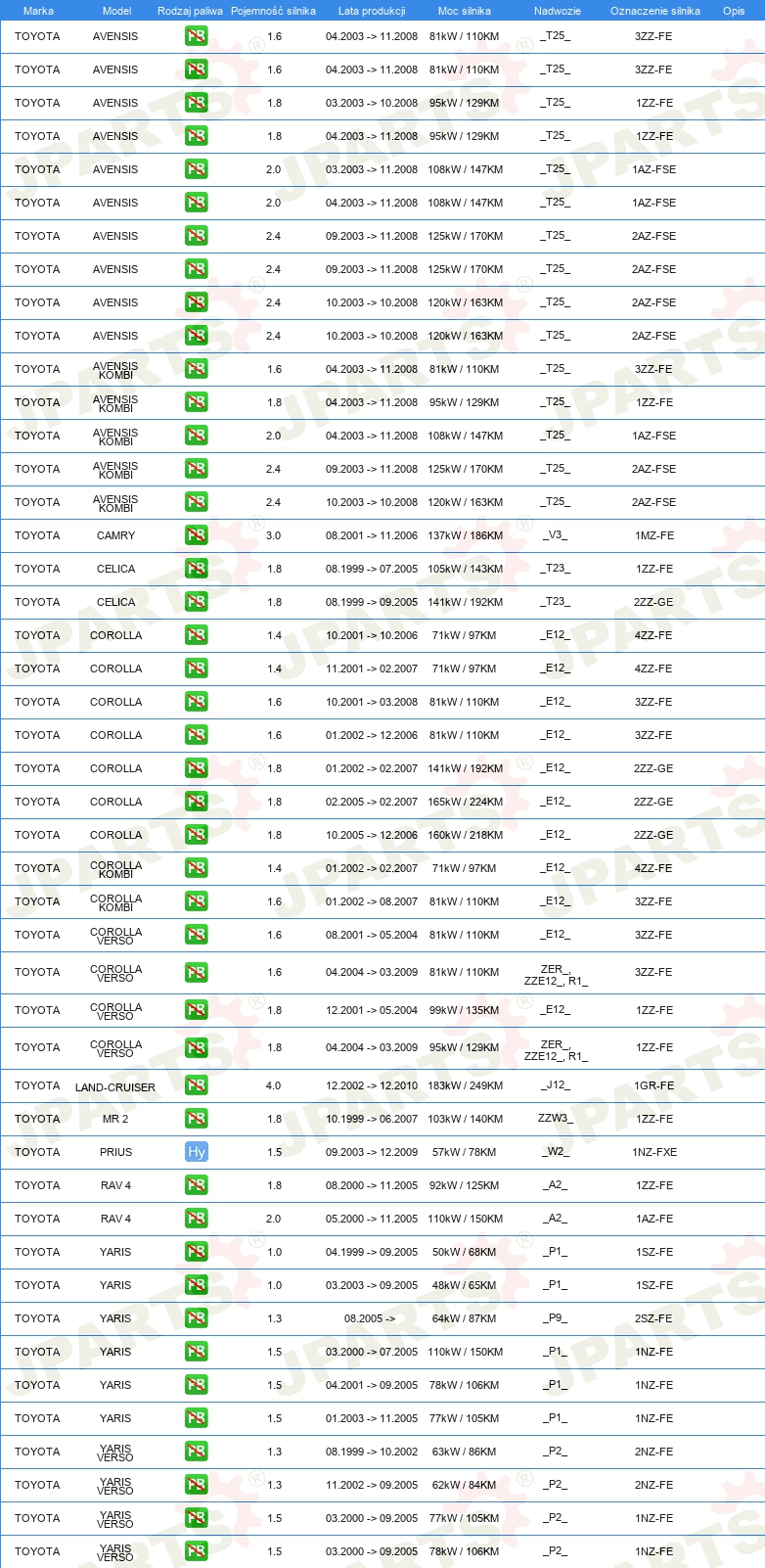765x1568 pixels.
Task: Click the fuel icon for COROLLA VERSO 129KM
Action: pos(197,1047)
